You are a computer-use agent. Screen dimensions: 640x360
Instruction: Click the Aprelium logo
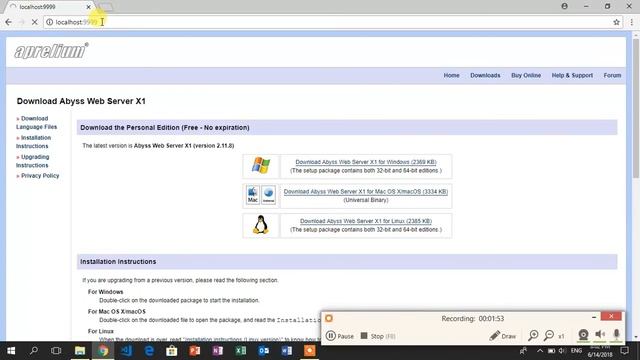[x=51, y=51]
